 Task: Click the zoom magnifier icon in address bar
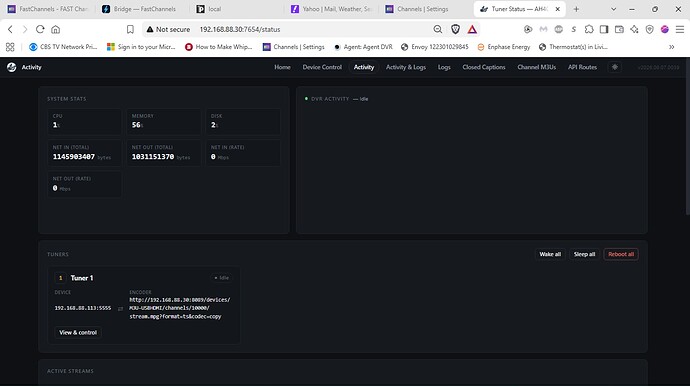[x=437, y=29]
